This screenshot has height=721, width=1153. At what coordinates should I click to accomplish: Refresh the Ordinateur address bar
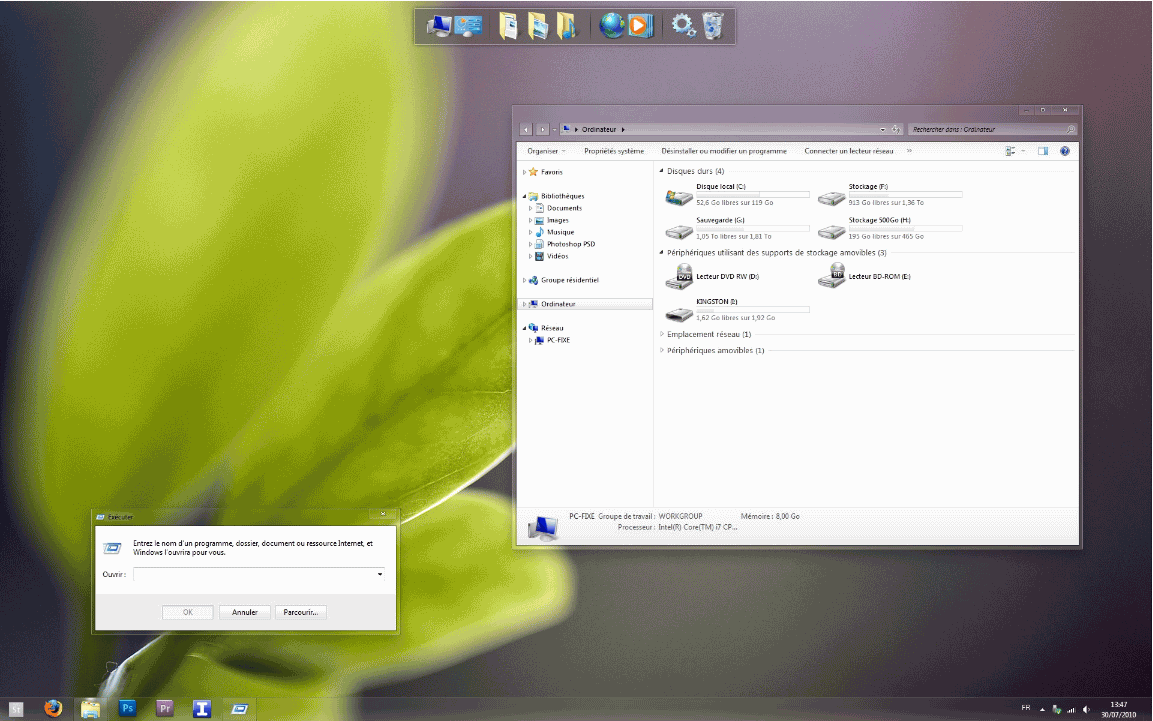point(896,129)
